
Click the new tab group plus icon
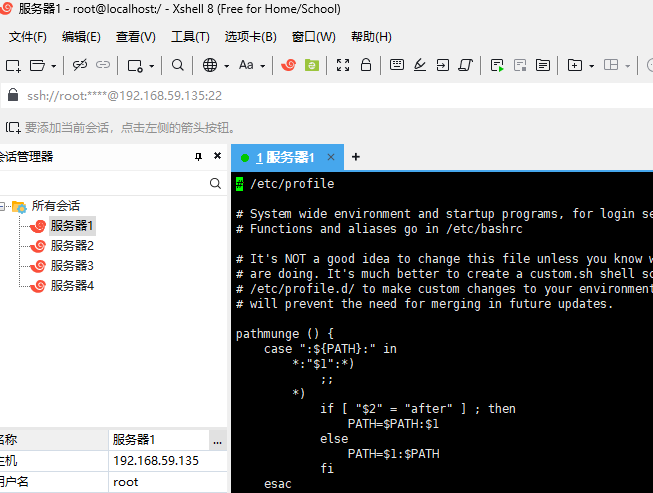coord(575,65)
